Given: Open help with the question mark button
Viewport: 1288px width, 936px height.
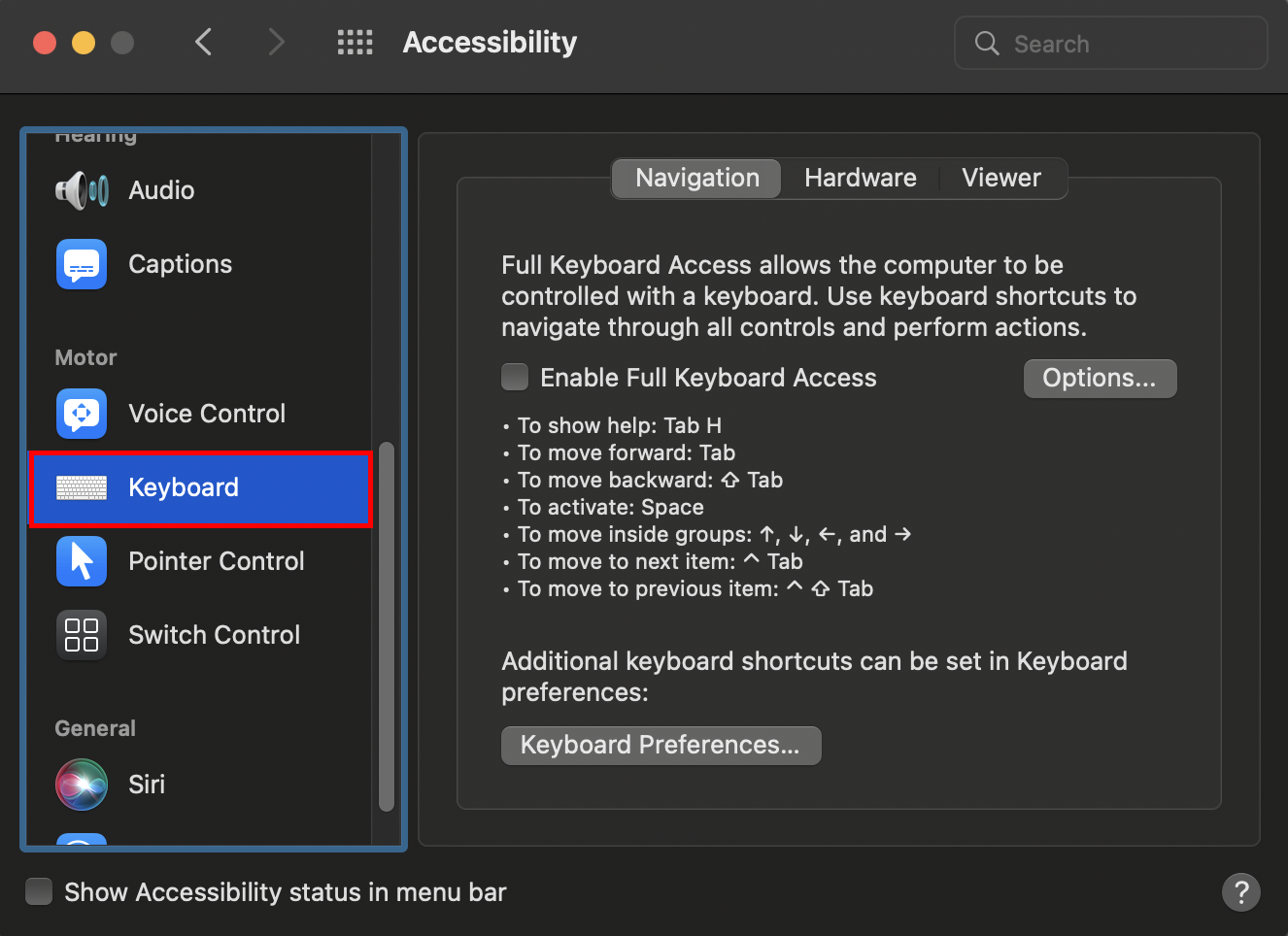Looking at the screenshot, I should point(1240,892).
